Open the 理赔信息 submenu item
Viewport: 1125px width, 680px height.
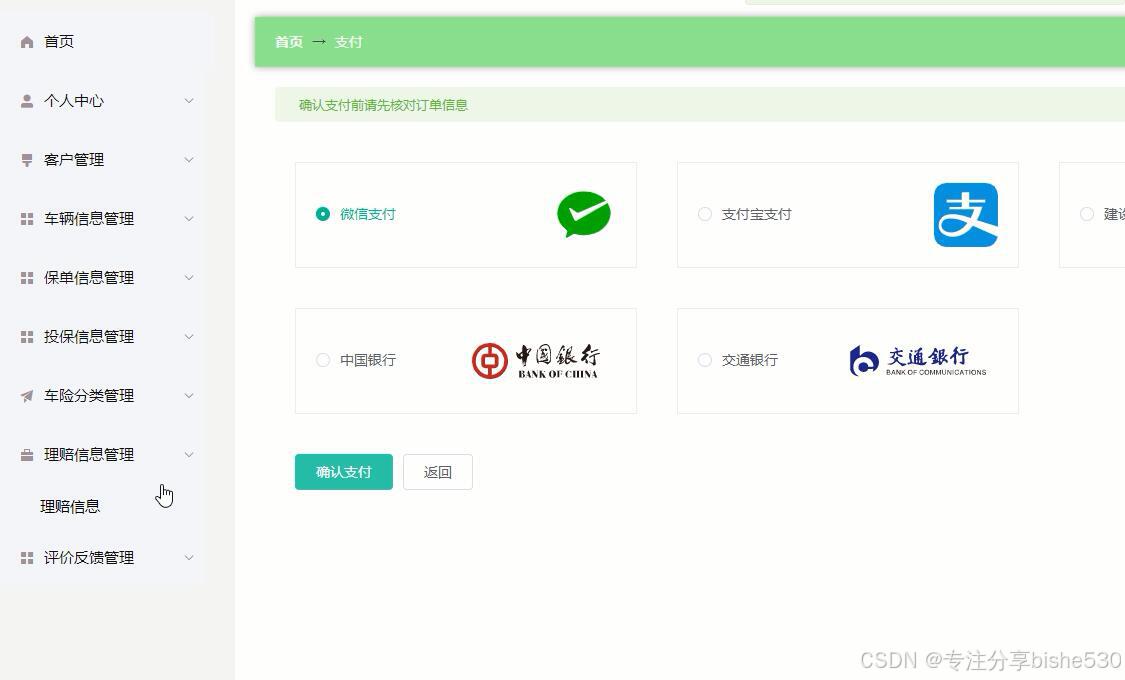point(70,506)
